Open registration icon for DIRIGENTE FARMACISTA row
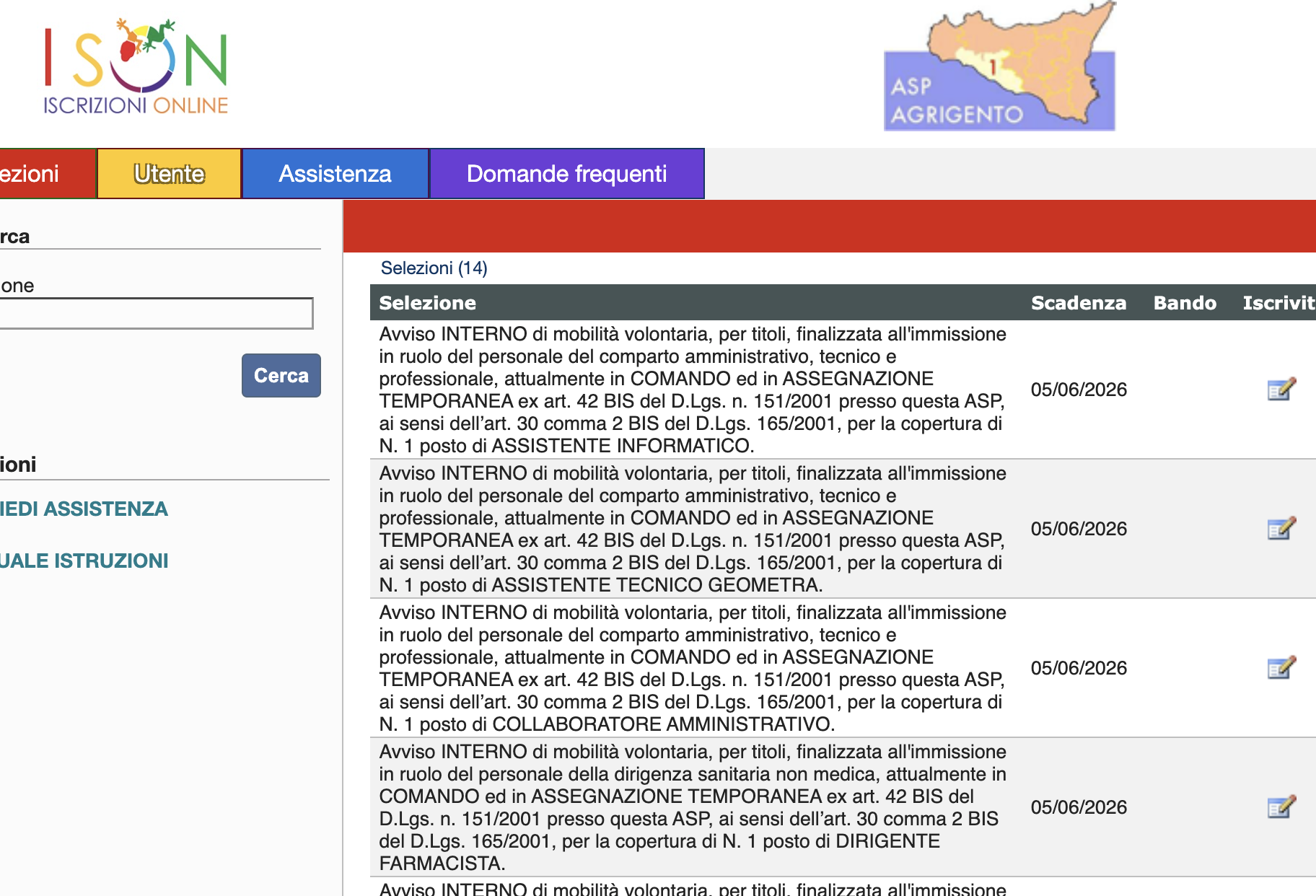This screenshot has height=896, width=1316. coord(1281,807)
